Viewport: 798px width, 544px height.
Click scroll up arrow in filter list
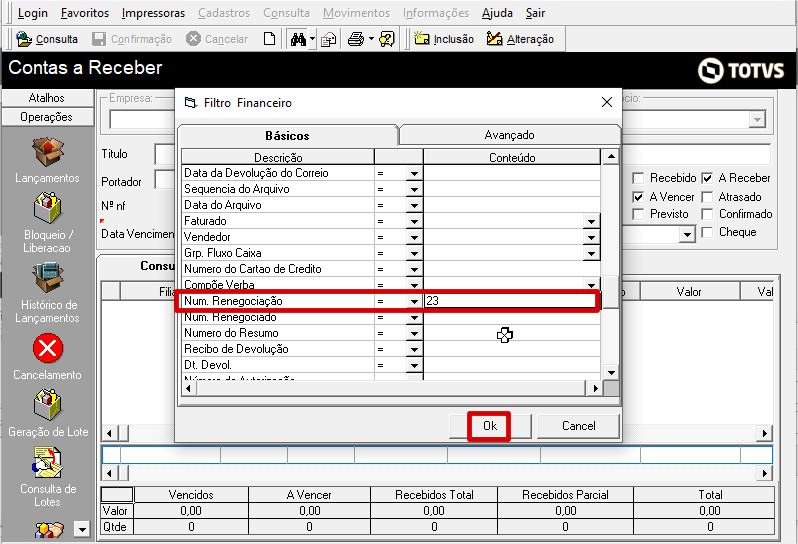[x=611, y=156]
